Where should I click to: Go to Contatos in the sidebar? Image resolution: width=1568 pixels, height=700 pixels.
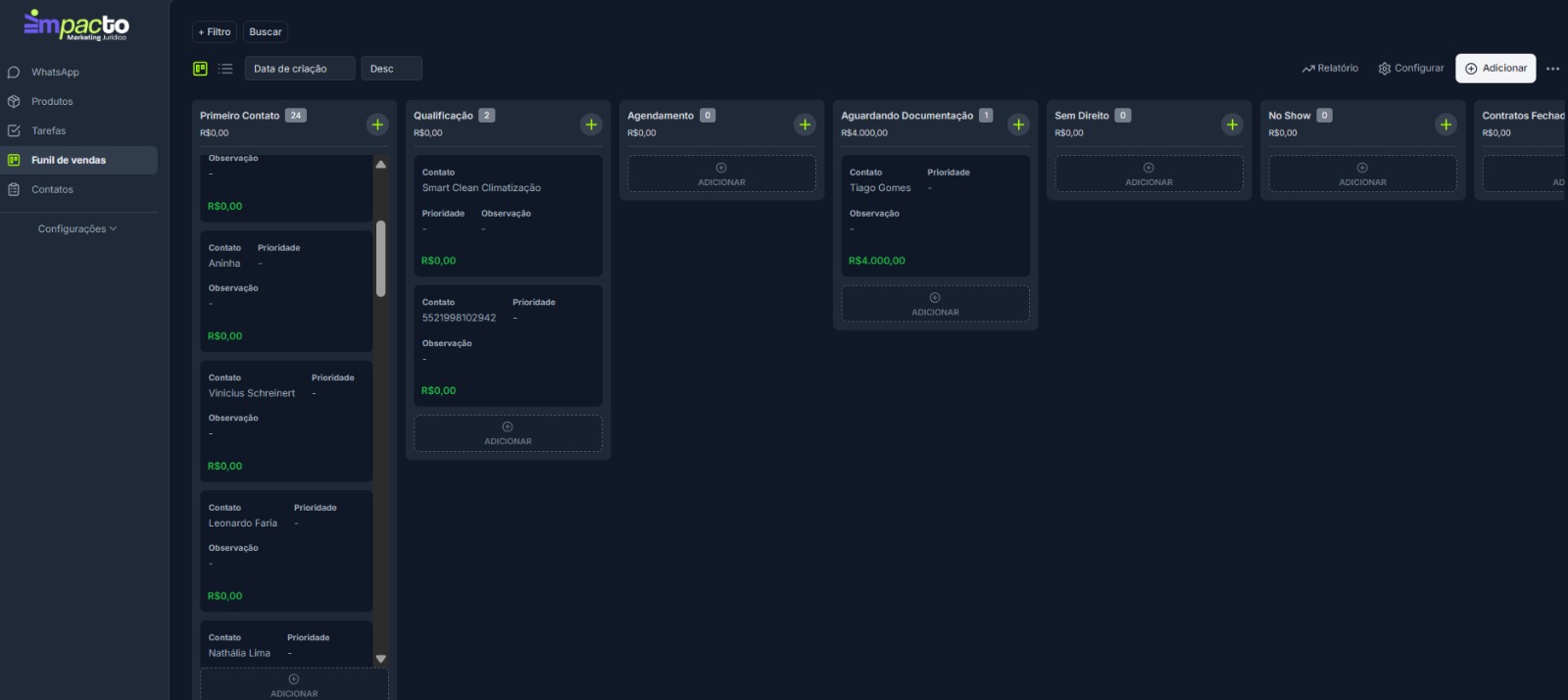point(52,190)
